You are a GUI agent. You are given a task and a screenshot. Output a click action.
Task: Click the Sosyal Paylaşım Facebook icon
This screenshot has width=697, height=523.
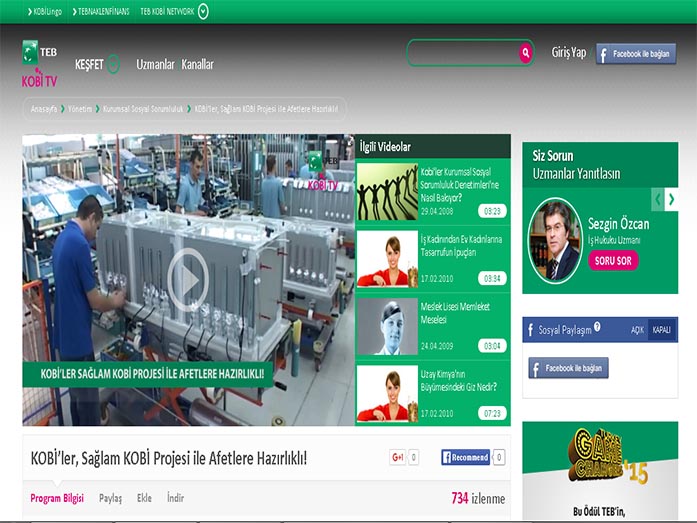[x=531, y=330]
